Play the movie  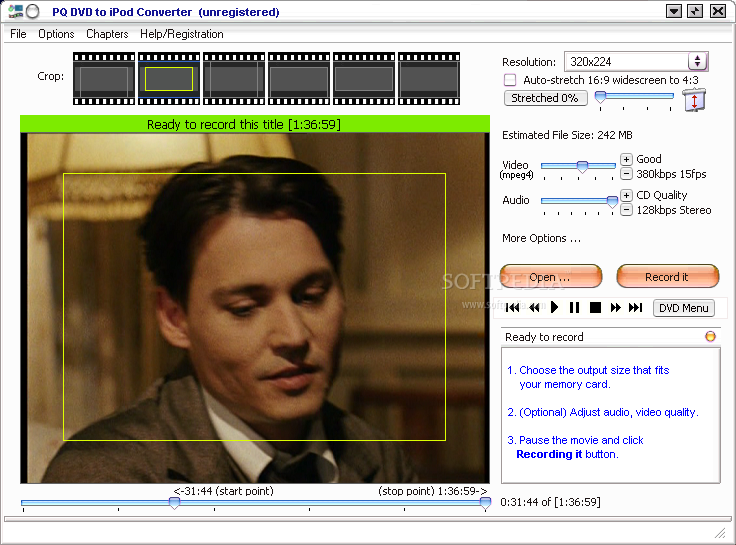(554, 307)
